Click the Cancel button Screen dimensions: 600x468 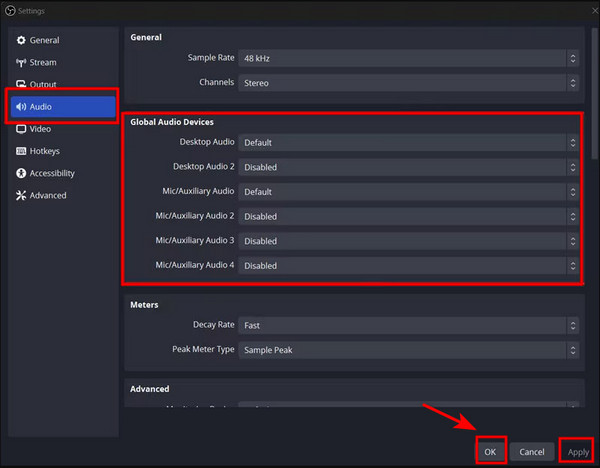pos(532,452)
